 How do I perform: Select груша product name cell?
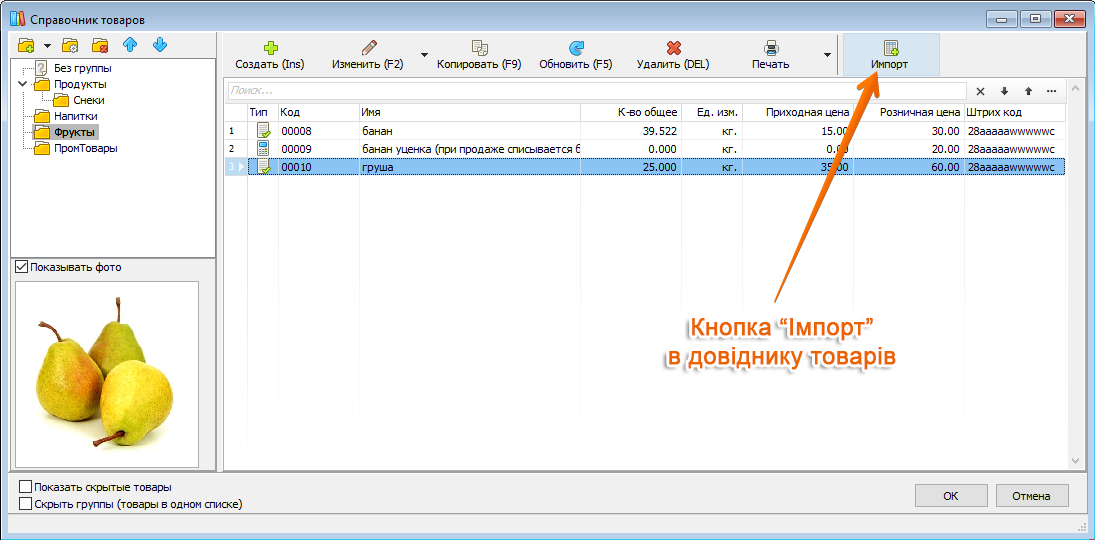coord(470,167)
